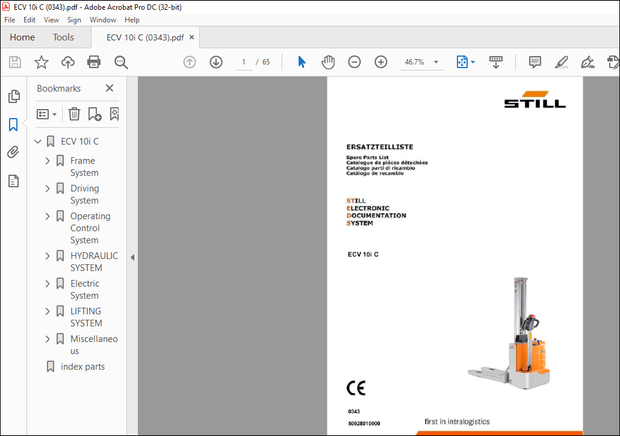Expand the Driving System bookmark
Screen dimensions: 620x436
tap(47, 189)
